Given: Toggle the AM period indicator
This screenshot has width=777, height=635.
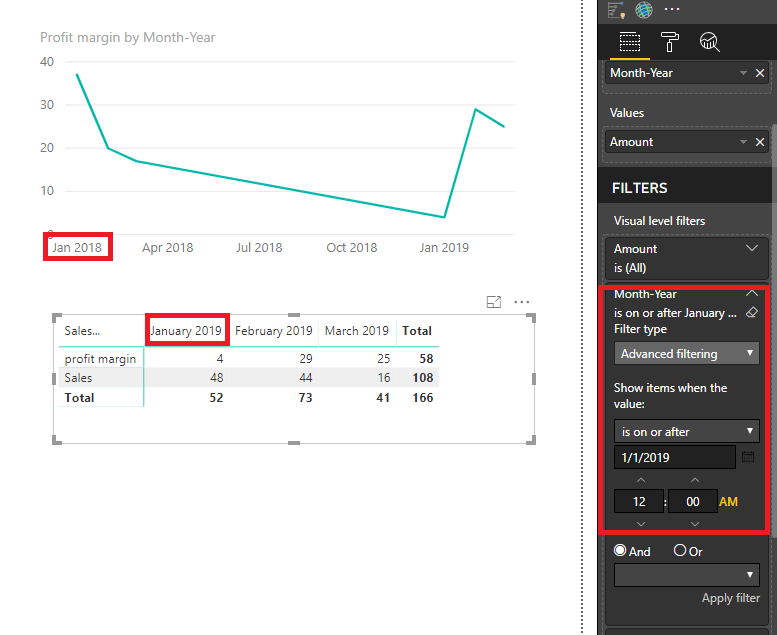Looking at the screenshot, I should pos(728,502).
